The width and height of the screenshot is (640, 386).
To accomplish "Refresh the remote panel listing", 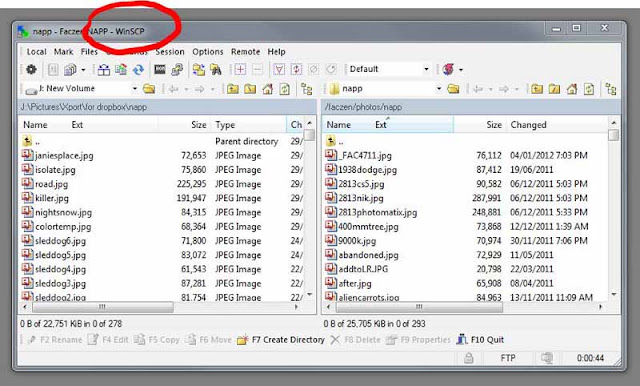I will [589, 89].
